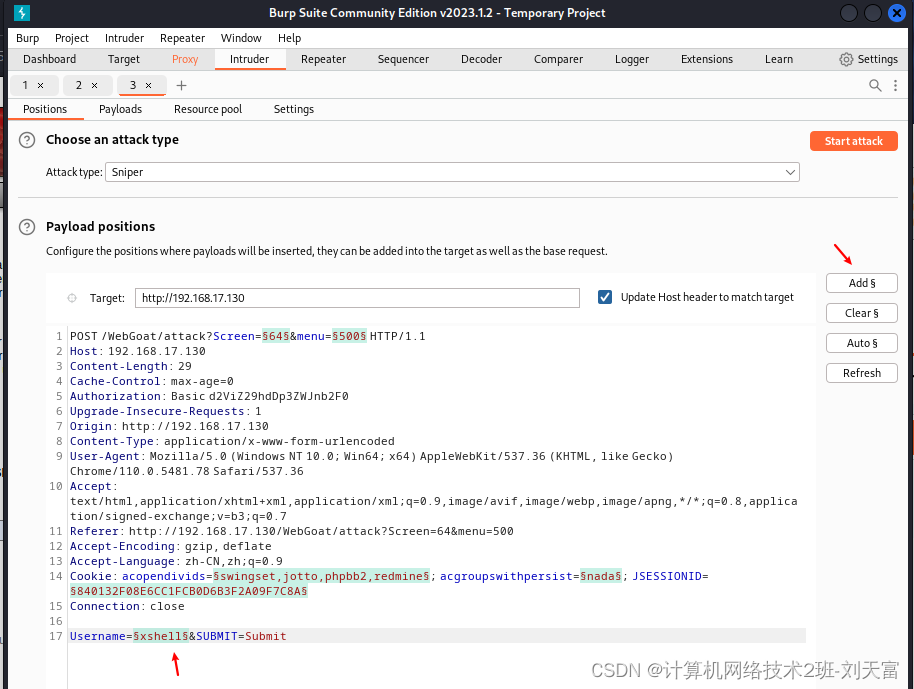This screenshot has height=689, width=914.
Task: Open the Positions sub-tab
Action: point(45,109)
